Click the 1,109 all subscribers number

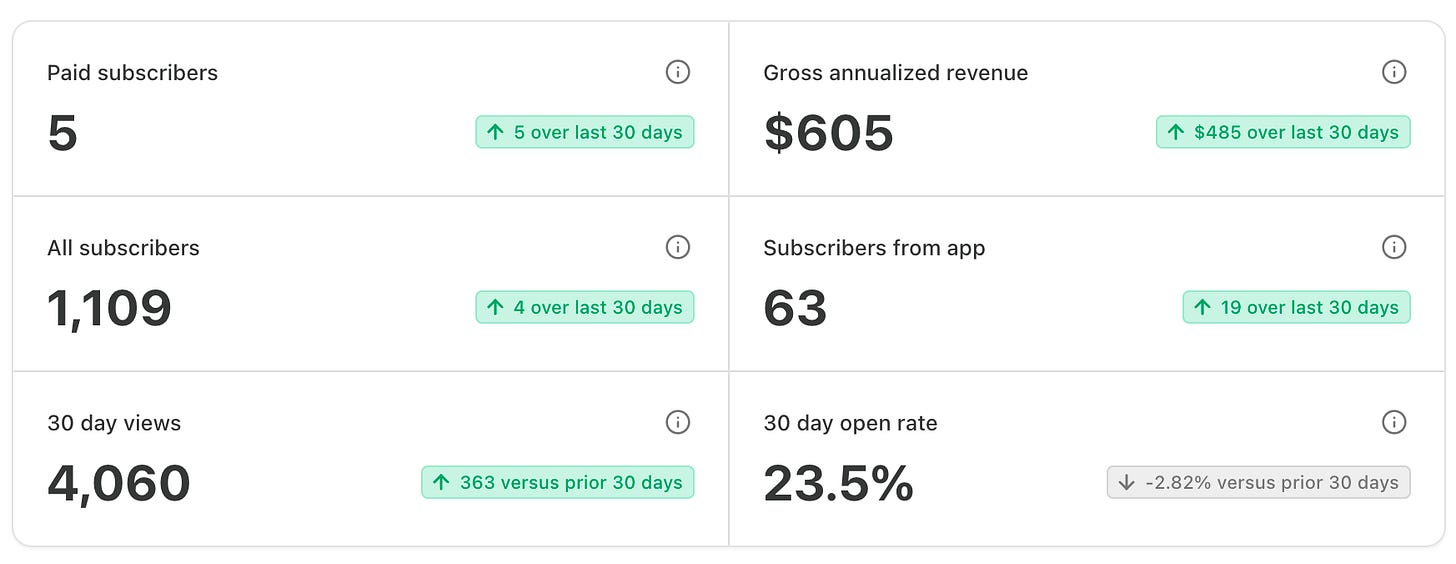pos(109,308)
